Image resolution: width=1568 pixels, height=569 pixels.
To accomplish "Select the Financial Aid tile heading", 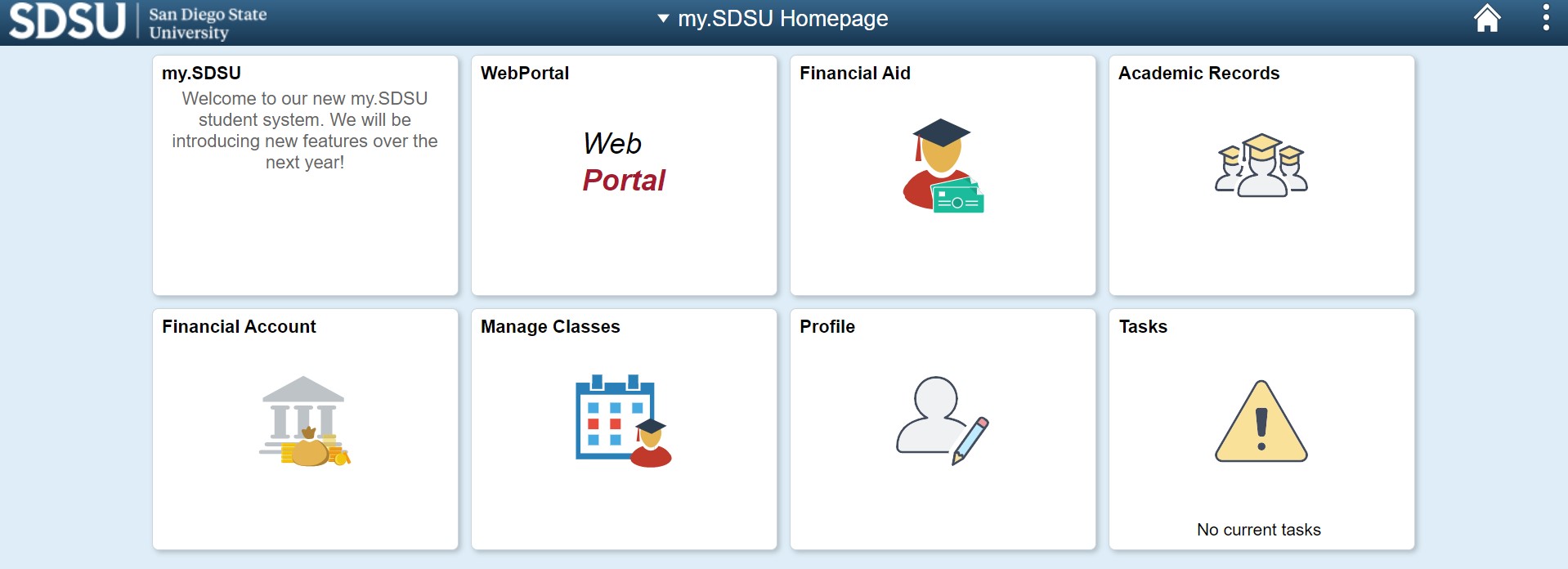I will (x=855, y=73).
